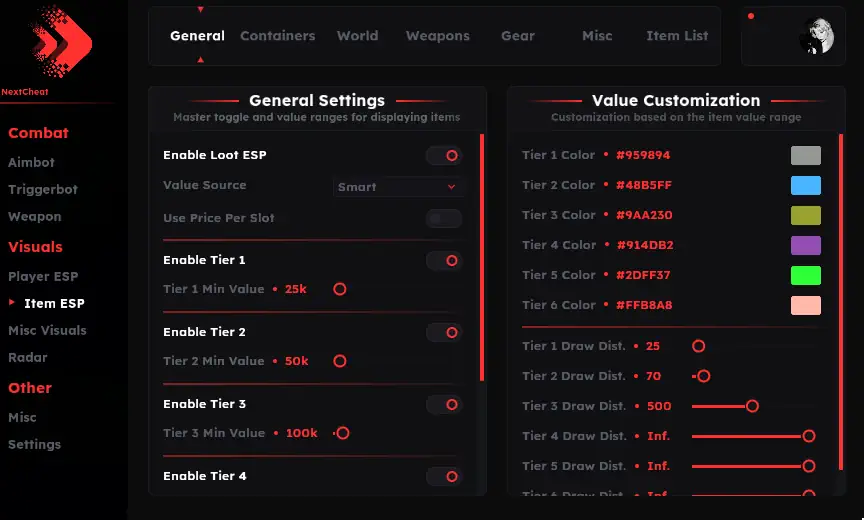
Task: Toggle the Use Price Per Slot switch
Action: (x=444, y=219)
